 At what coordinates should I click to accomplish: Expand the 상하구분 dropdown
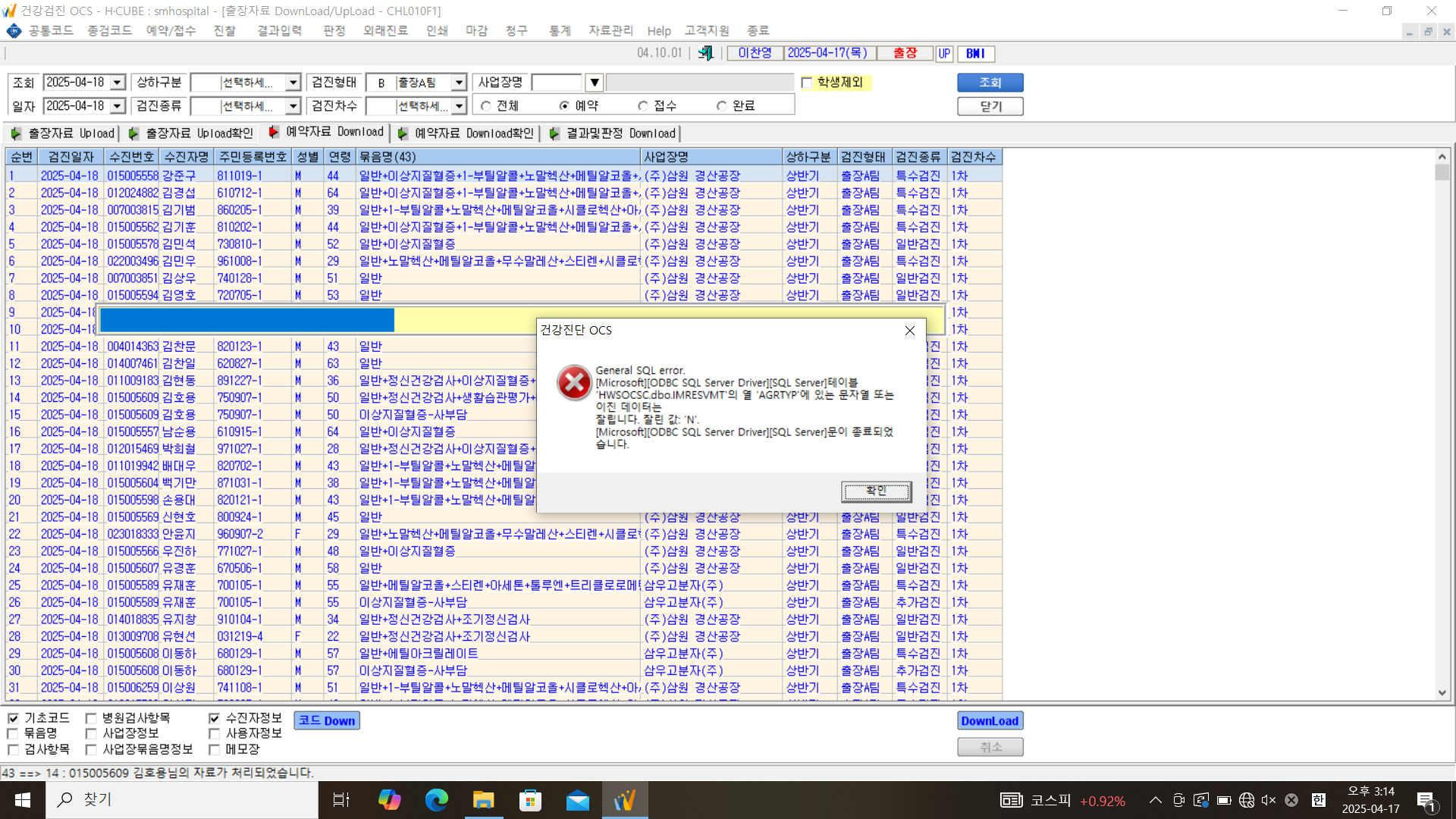coord(293,83)
